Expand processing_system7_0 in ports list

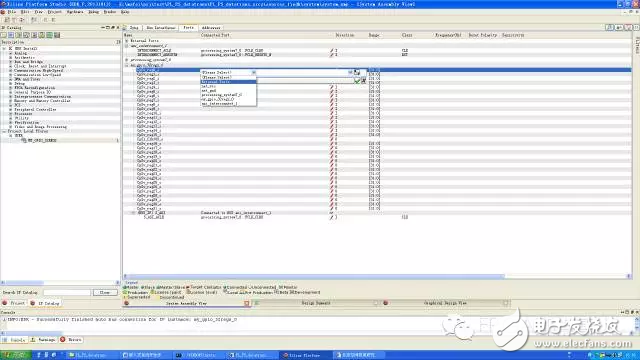pyautogui.click(x=127, y=60)
